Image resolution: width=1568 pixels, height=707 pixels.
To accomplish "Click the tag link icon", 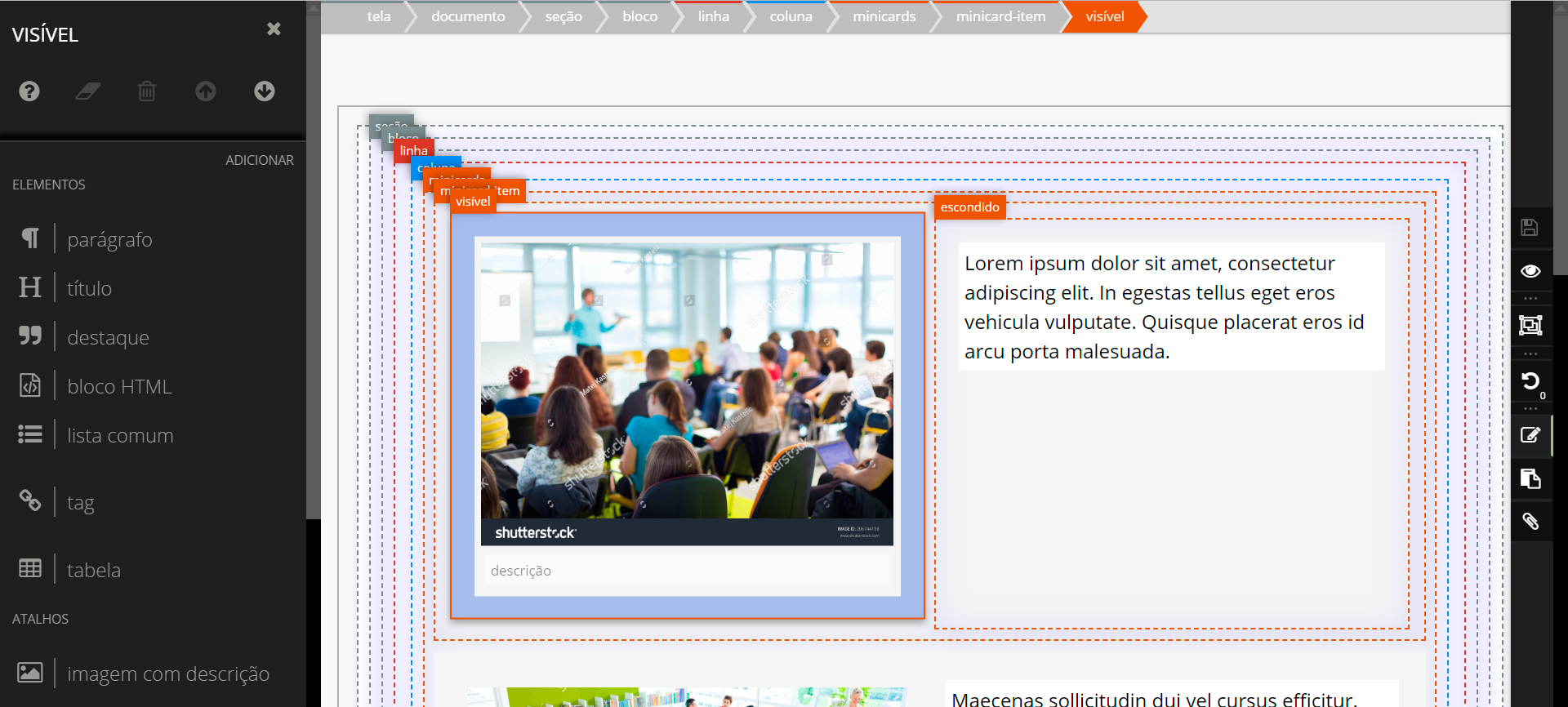I will (30, 500).
